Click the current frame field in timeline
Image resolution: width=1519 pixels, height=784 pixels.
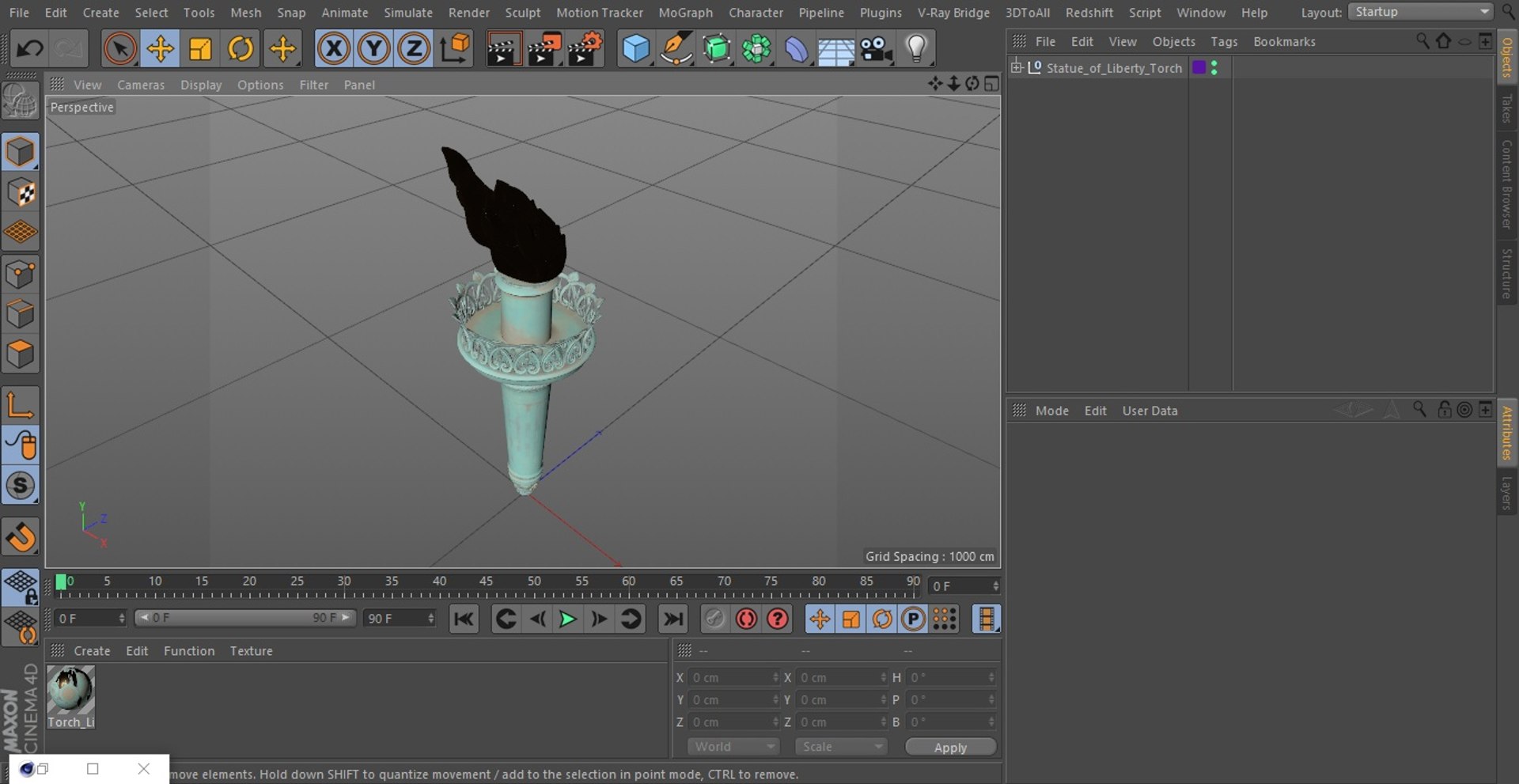click(964, 586)
